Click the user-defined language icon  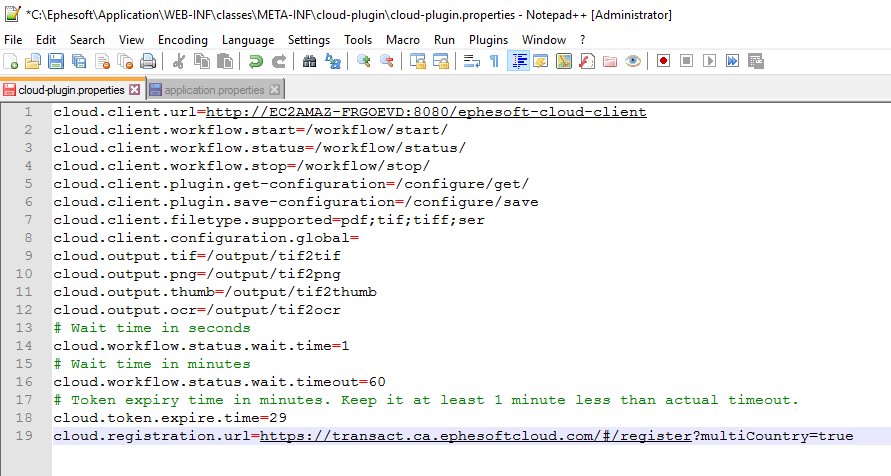541,61
